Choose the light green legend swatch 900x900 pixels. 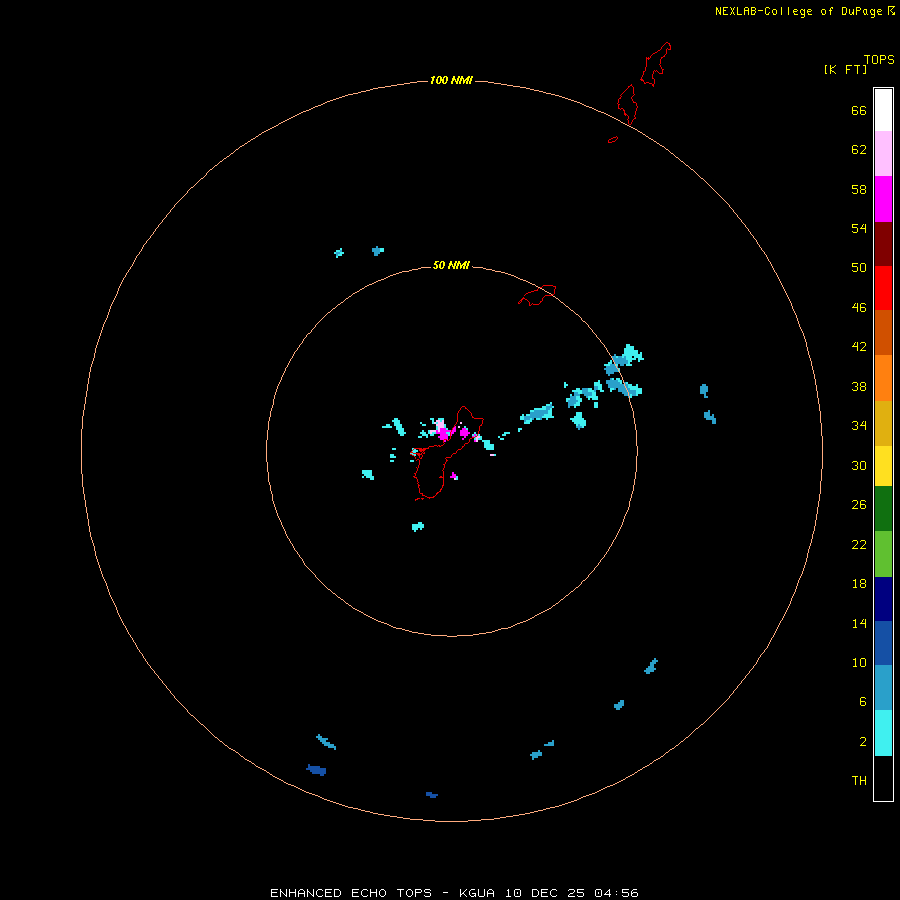click(883, 554)
